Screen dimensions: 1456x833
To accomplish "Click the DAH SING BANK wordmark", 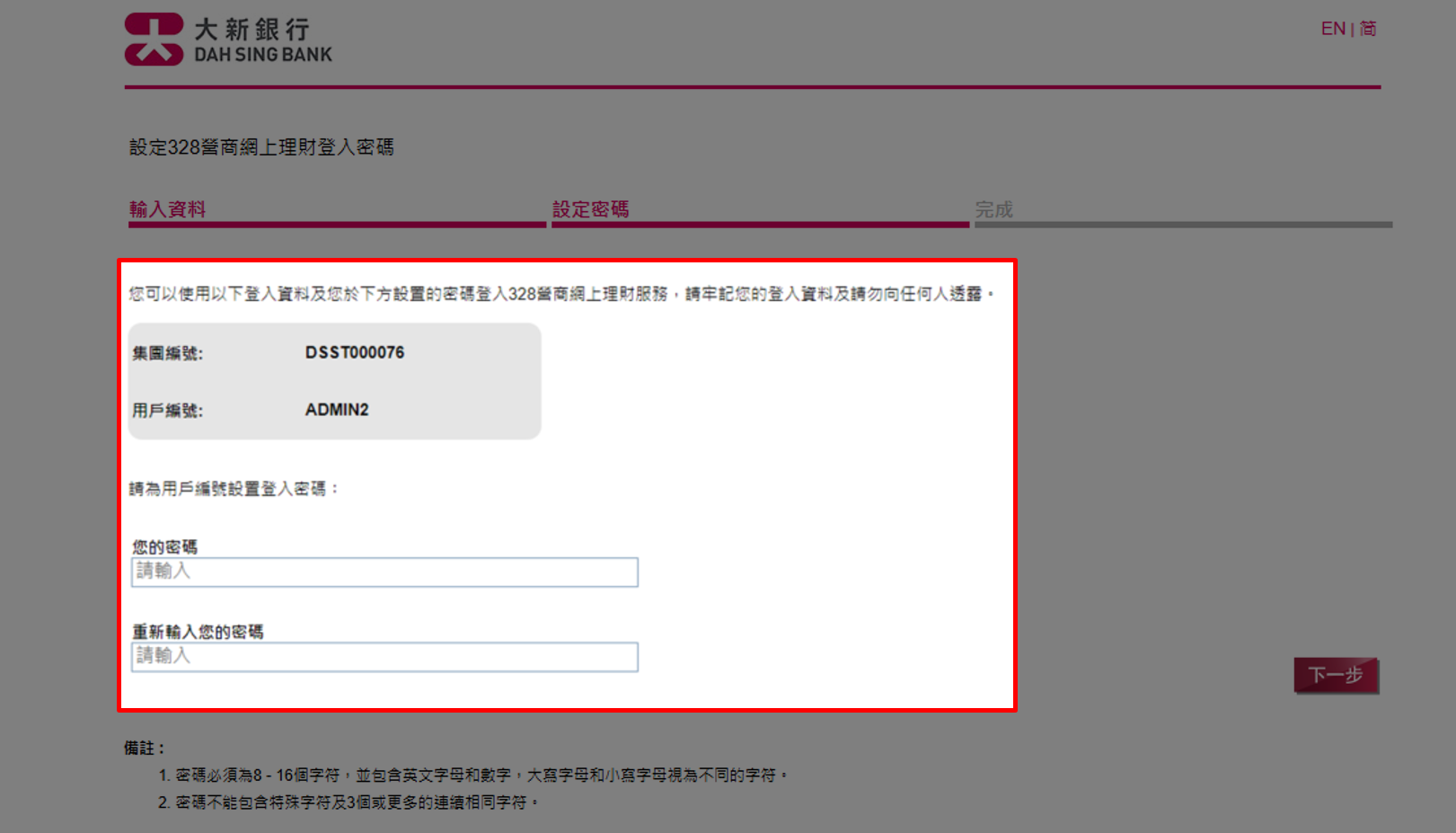I will click(x=263, y=55).
